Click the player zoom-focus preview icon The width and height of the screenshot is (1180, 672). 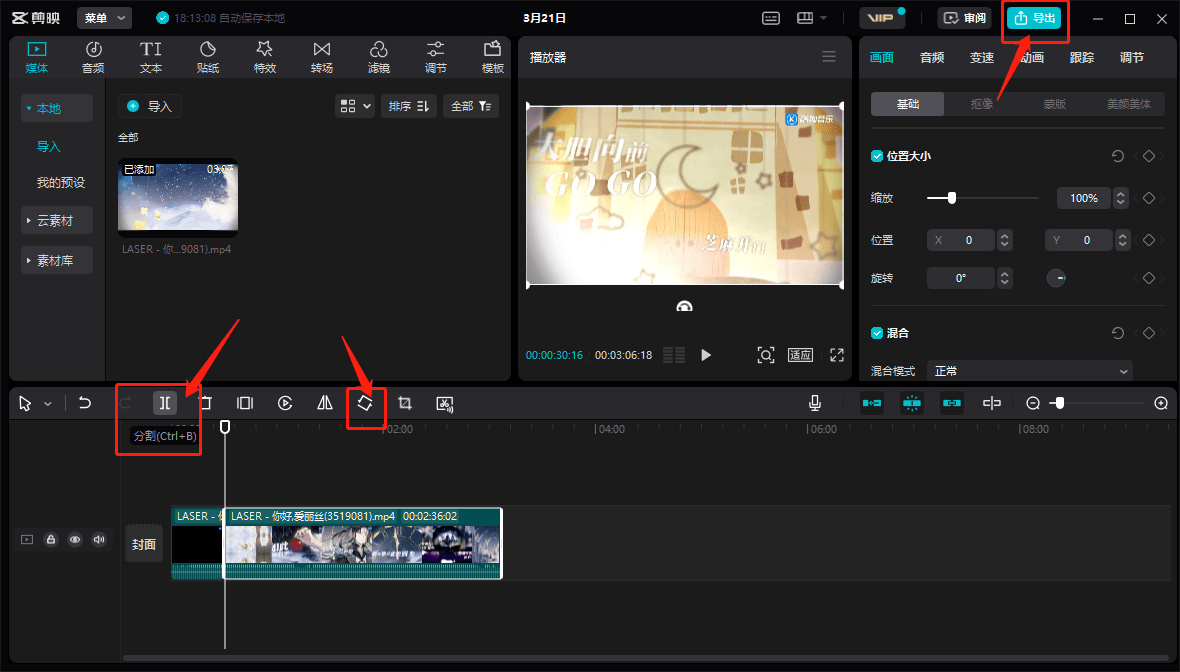pos(765,355)
